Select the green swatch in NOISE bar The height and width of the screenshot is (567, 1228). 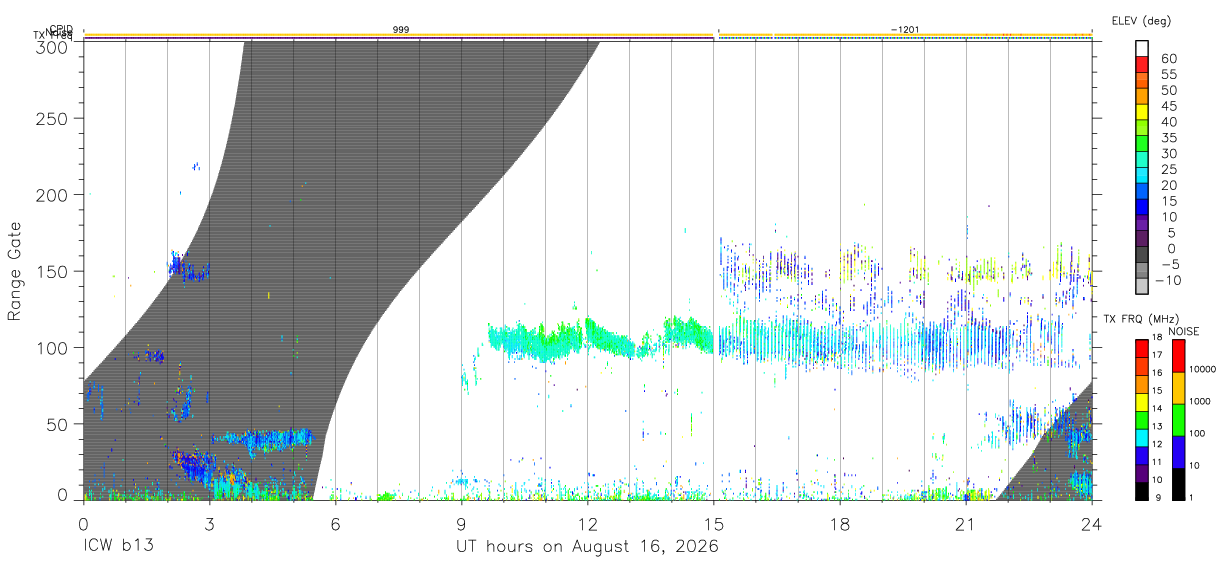1178,419
